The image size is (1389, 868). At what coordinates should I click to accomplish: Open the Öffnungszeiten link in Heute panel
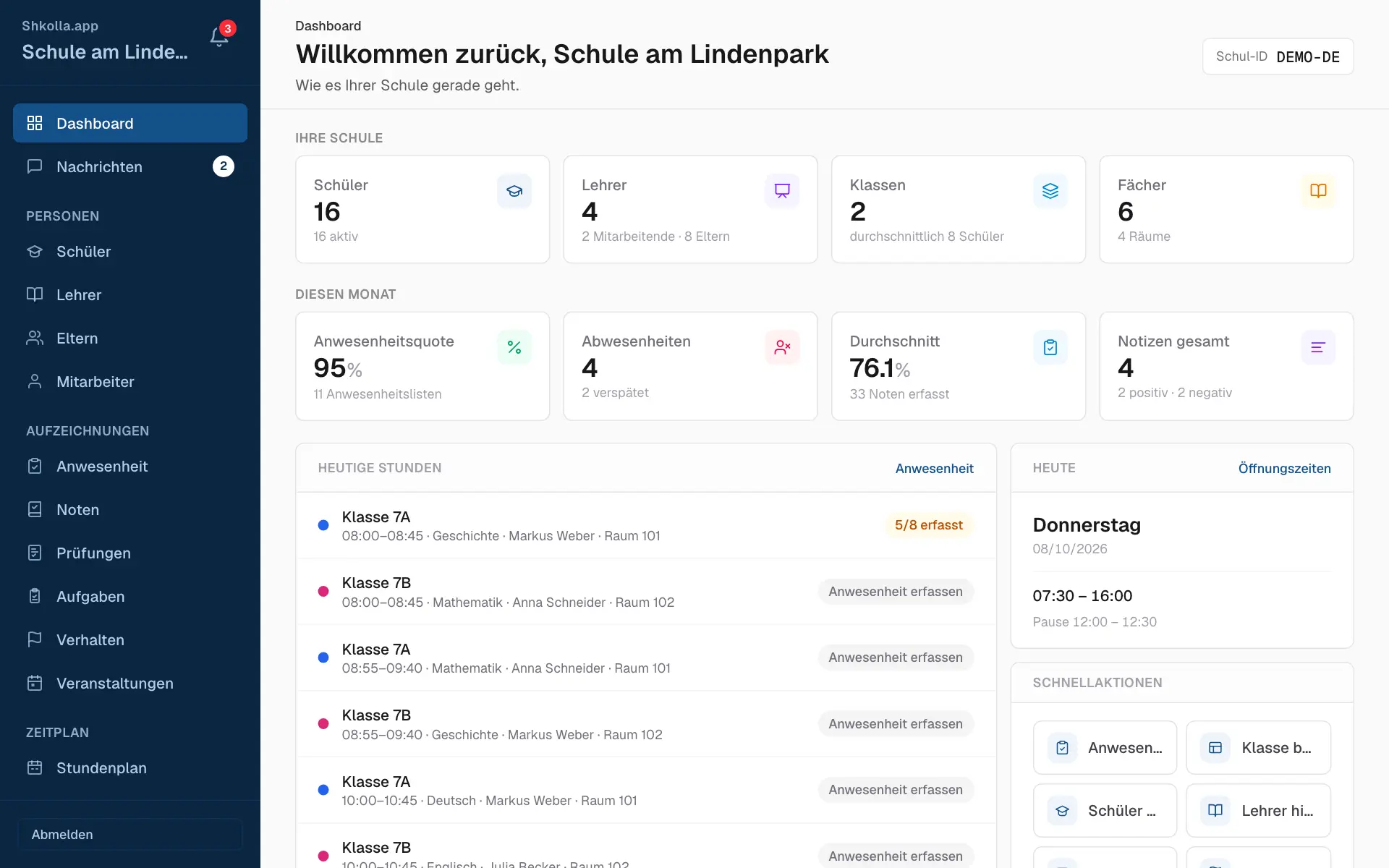(1284, 468)
